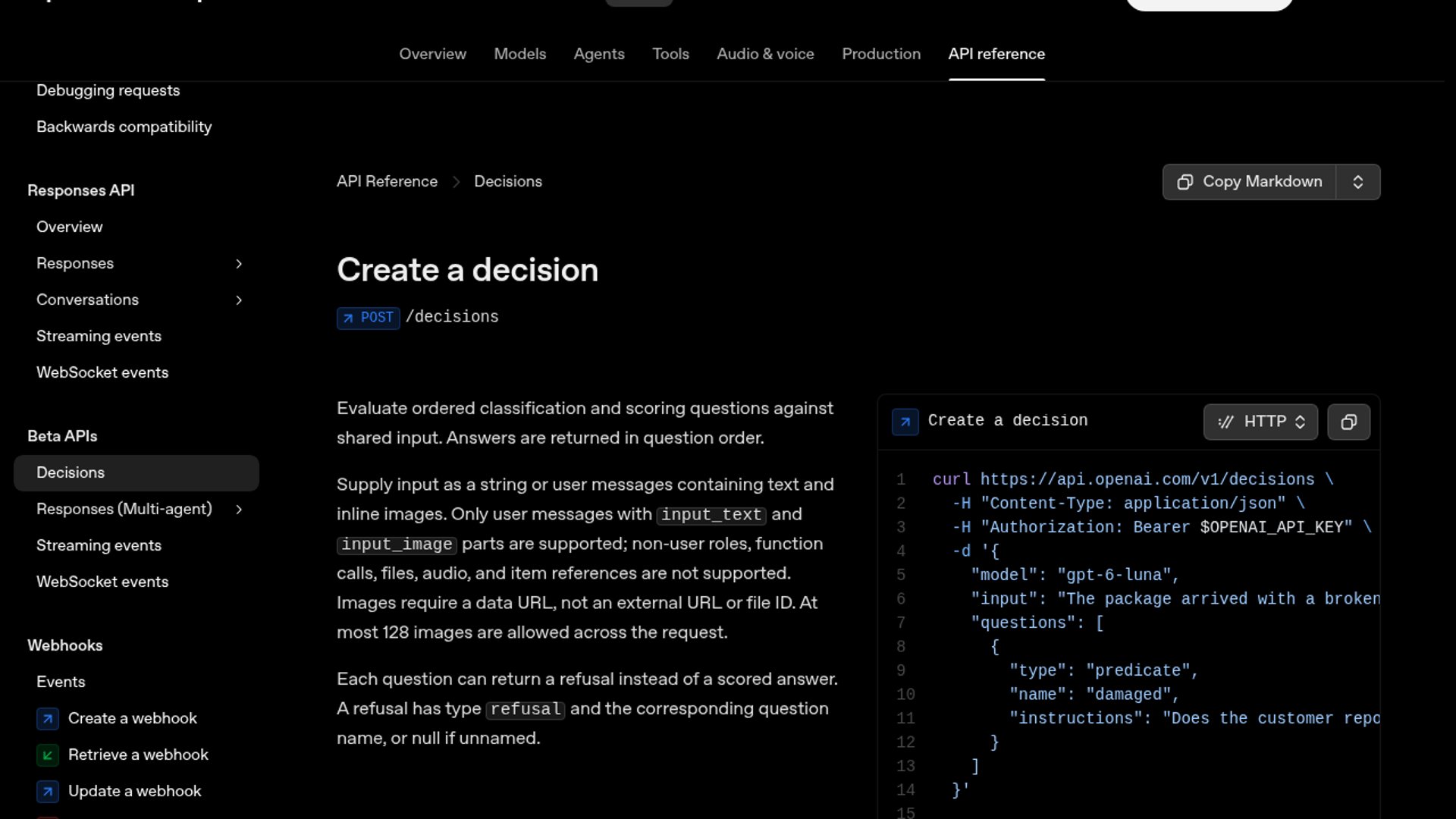The height and width of the screenshot is (819, 1456).
Task: Click the Copy Markdown button
Action: click(x=1249, y=182)
